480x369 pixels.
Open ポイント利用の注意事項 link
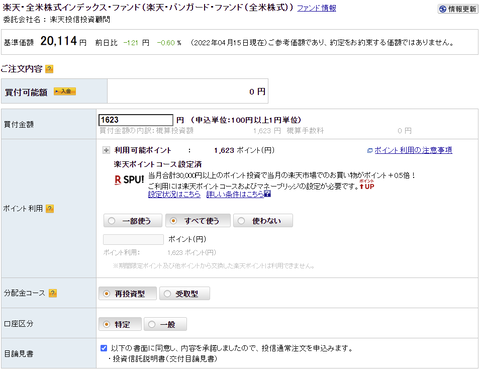click(x=413, y=150)
